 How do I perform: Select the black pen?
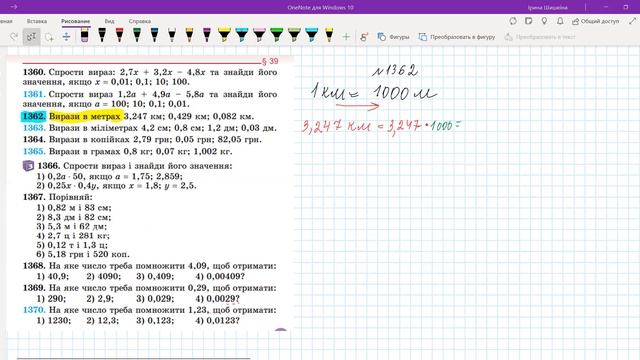[102, 35]
